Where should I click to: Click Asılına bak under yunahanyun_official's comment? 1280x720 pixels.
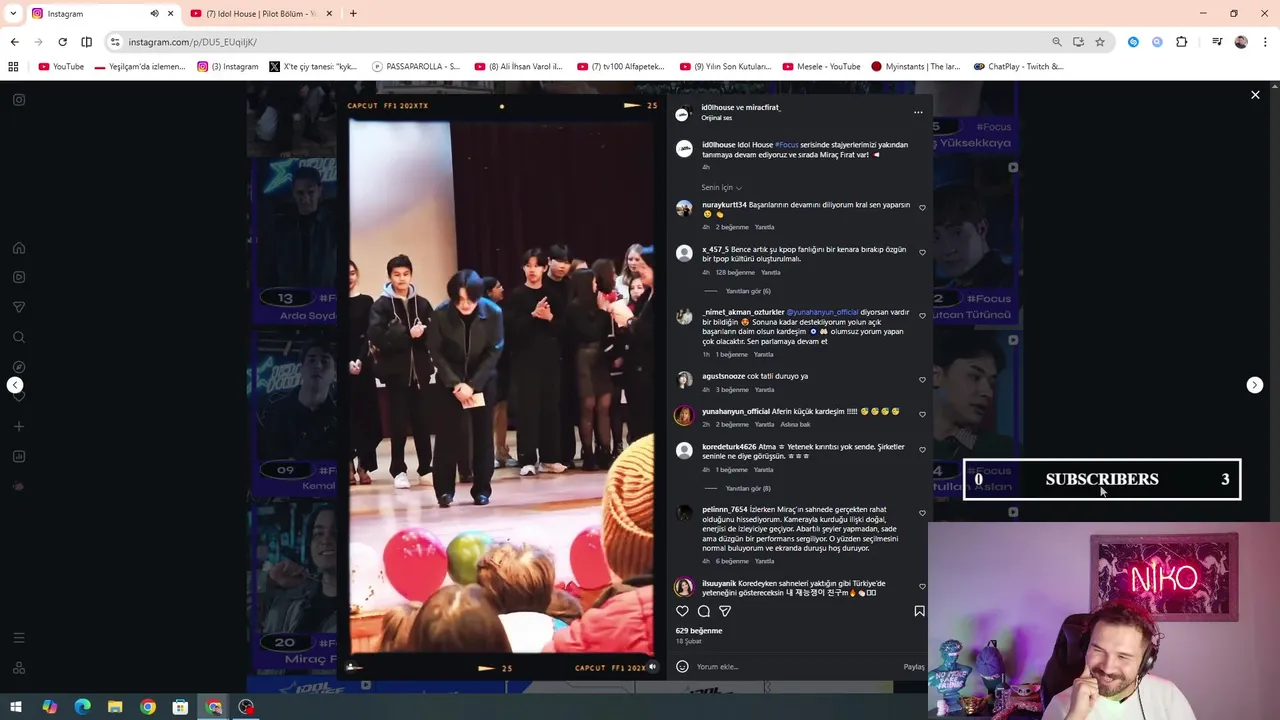point(795,424)
